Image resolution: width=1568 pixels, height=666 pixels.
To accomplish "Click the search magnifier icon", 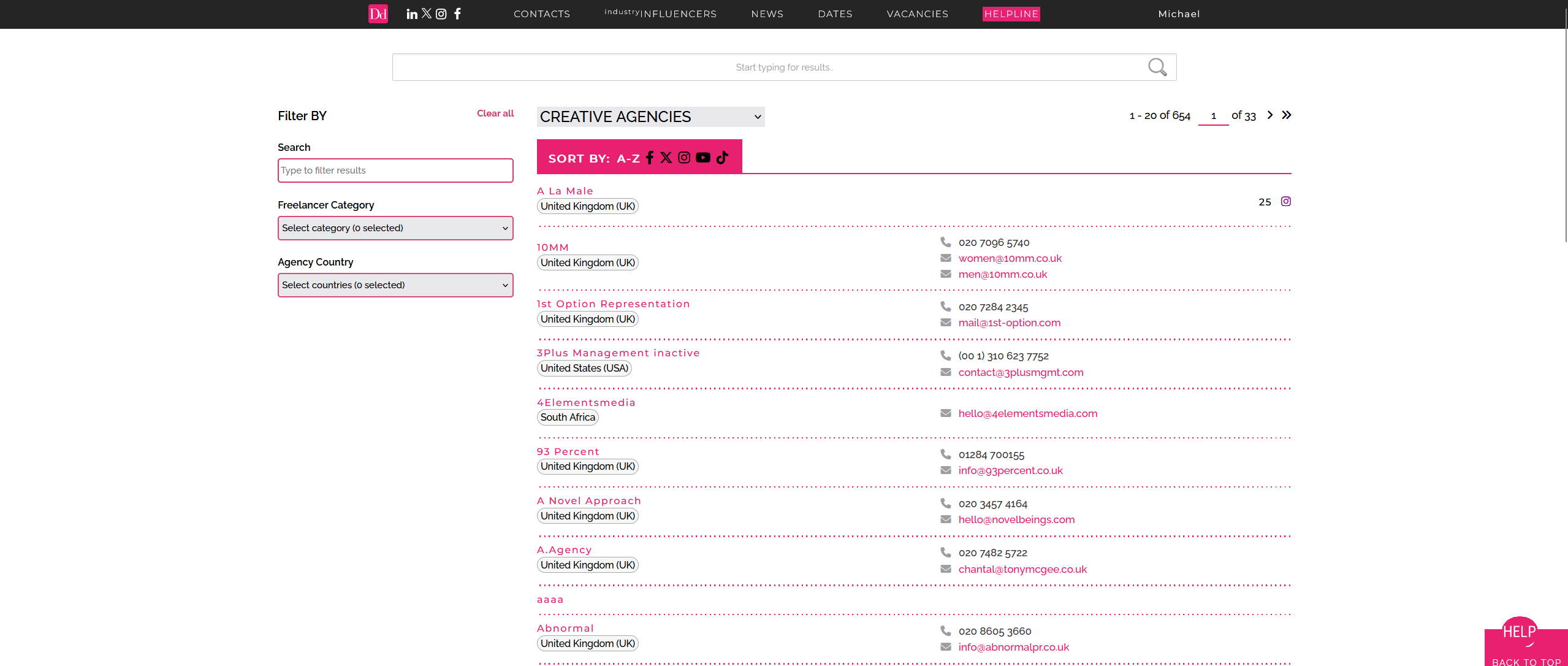I will [1157, 67].
